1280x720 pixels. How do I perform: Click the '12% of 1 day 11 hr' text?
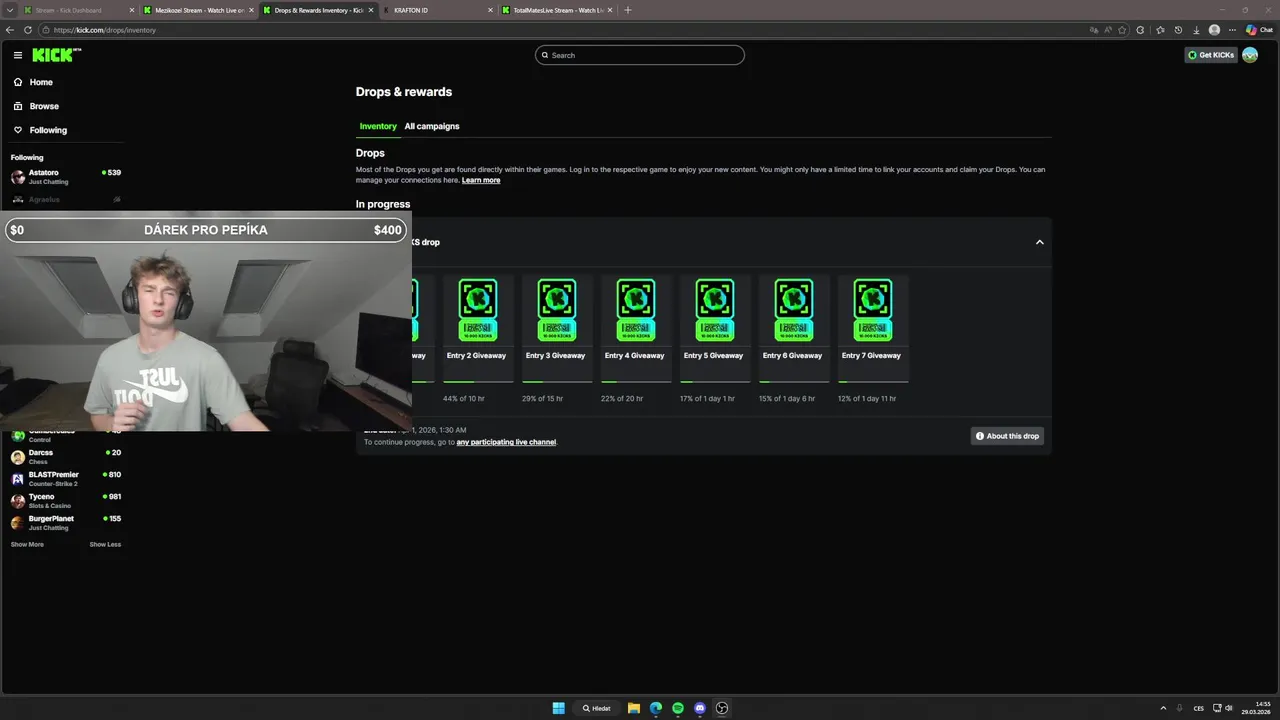(867, 398)
